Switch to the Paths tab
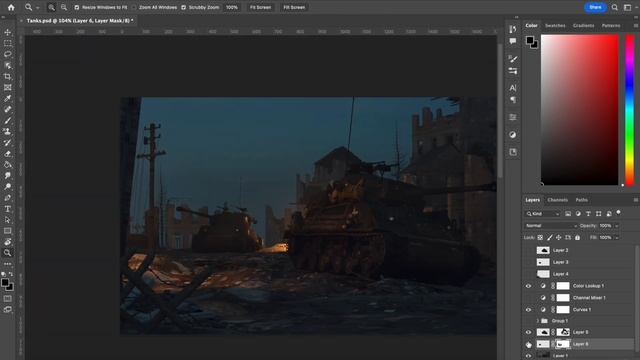This screenshot has height=360, width=640. [582, 200]
